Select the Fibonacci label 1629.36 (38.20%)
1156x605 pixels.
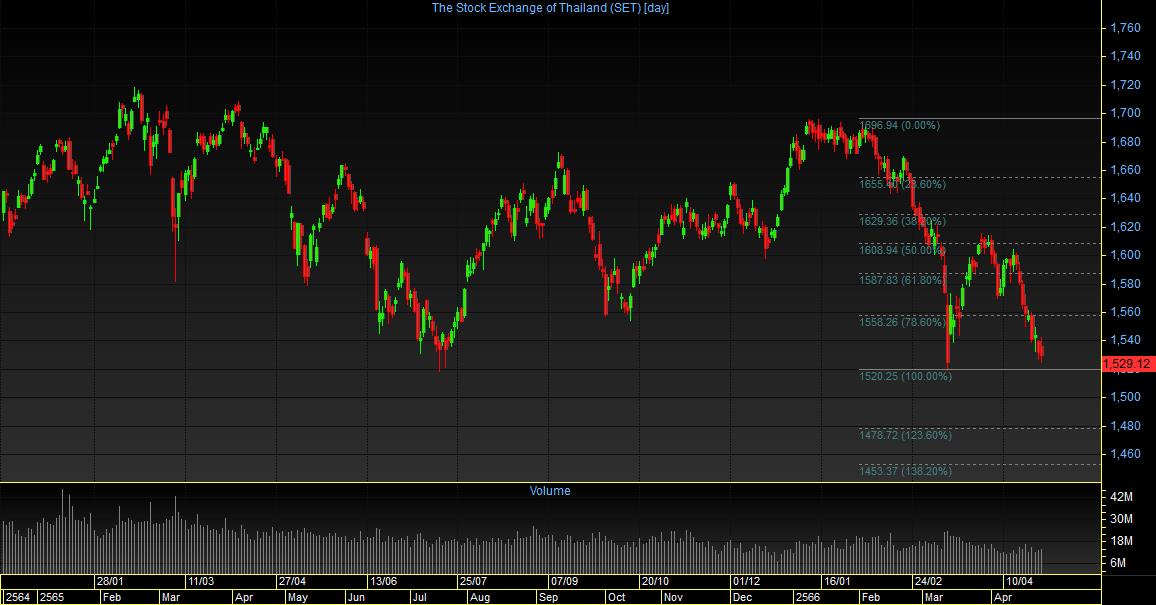(902, 221)
